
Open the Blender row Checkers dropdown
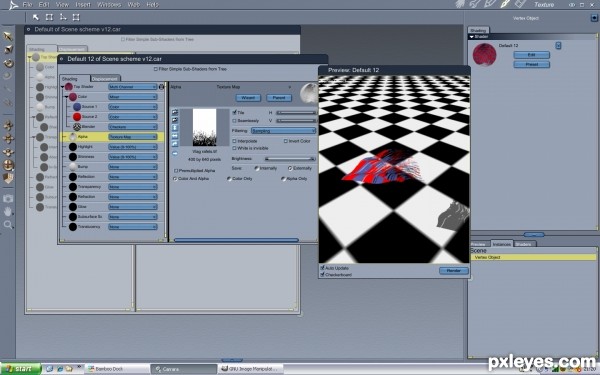click(132, 127)
